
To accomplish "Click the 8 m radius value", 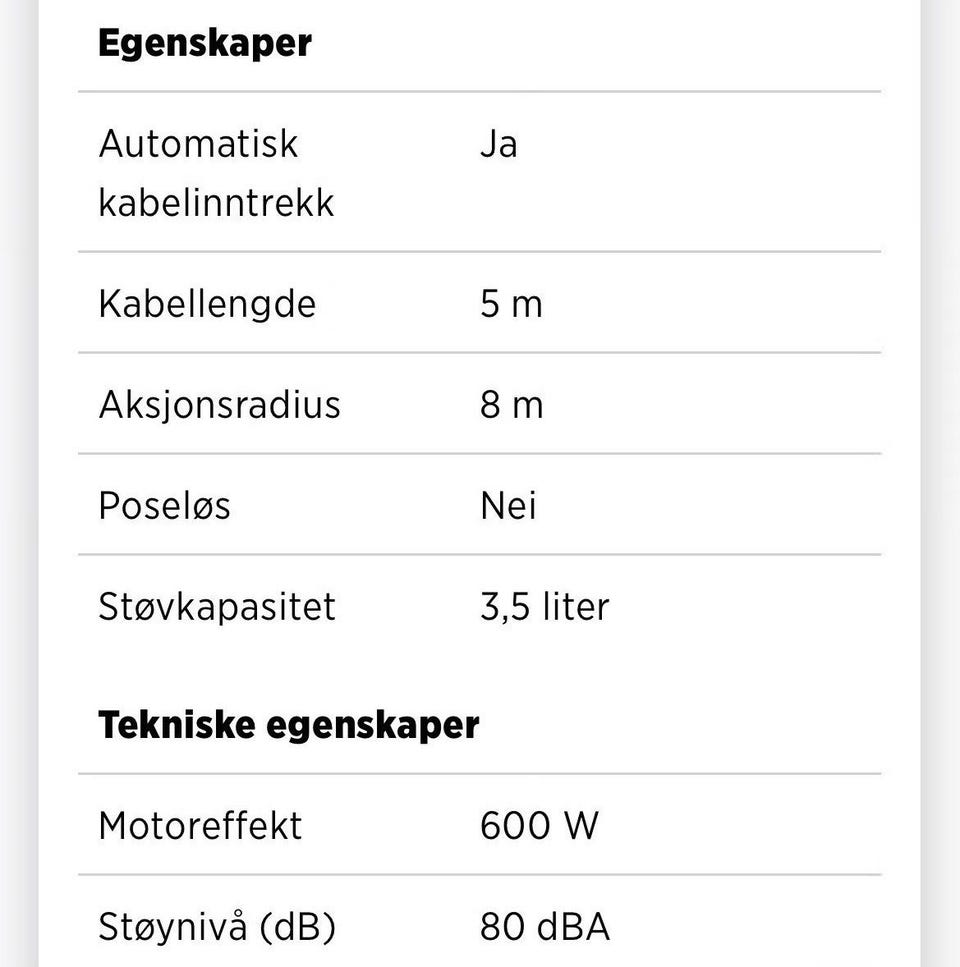I will coord(511,404).
